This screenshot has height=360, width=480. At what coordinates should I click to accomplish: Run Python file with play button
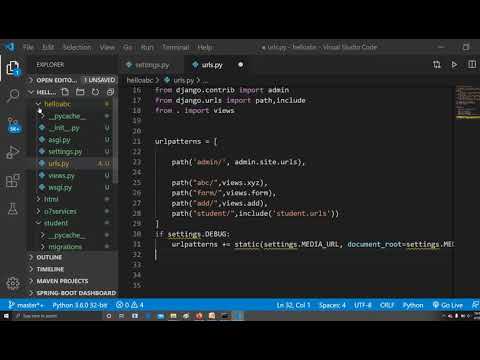[x=454, y=64]
